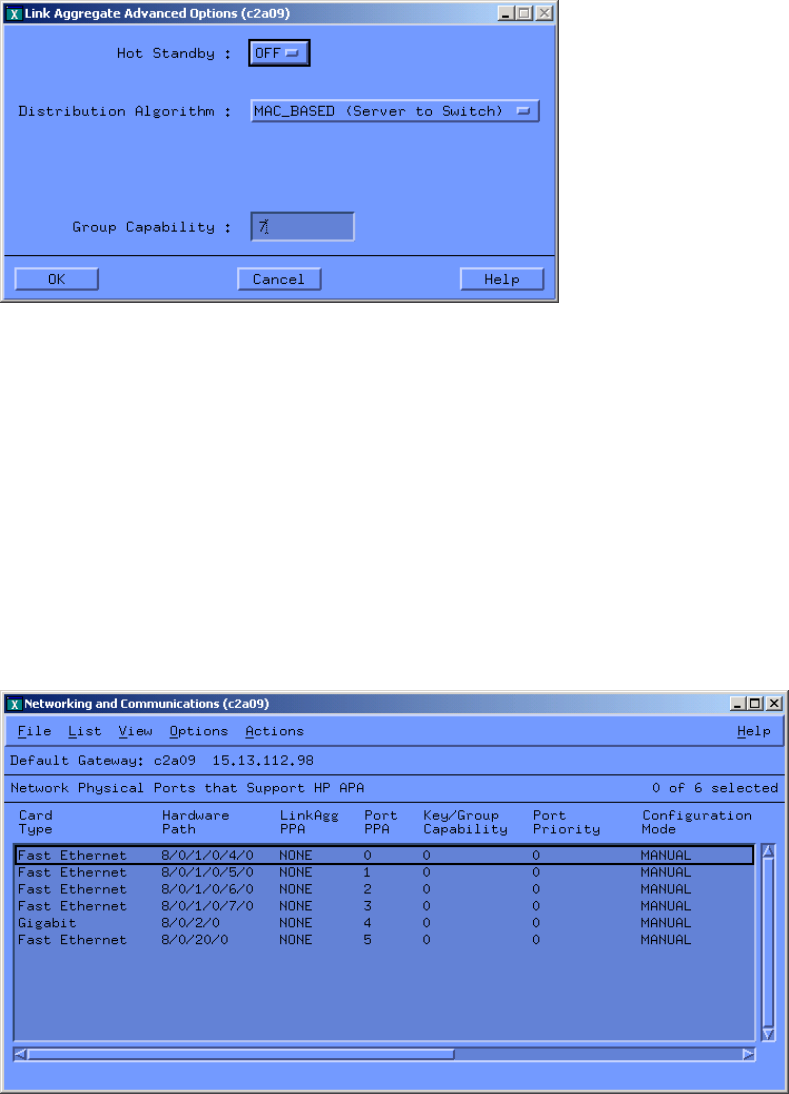Click the horizontal scrollbar right arrow
The image size is (789, 1094).
749,1054
